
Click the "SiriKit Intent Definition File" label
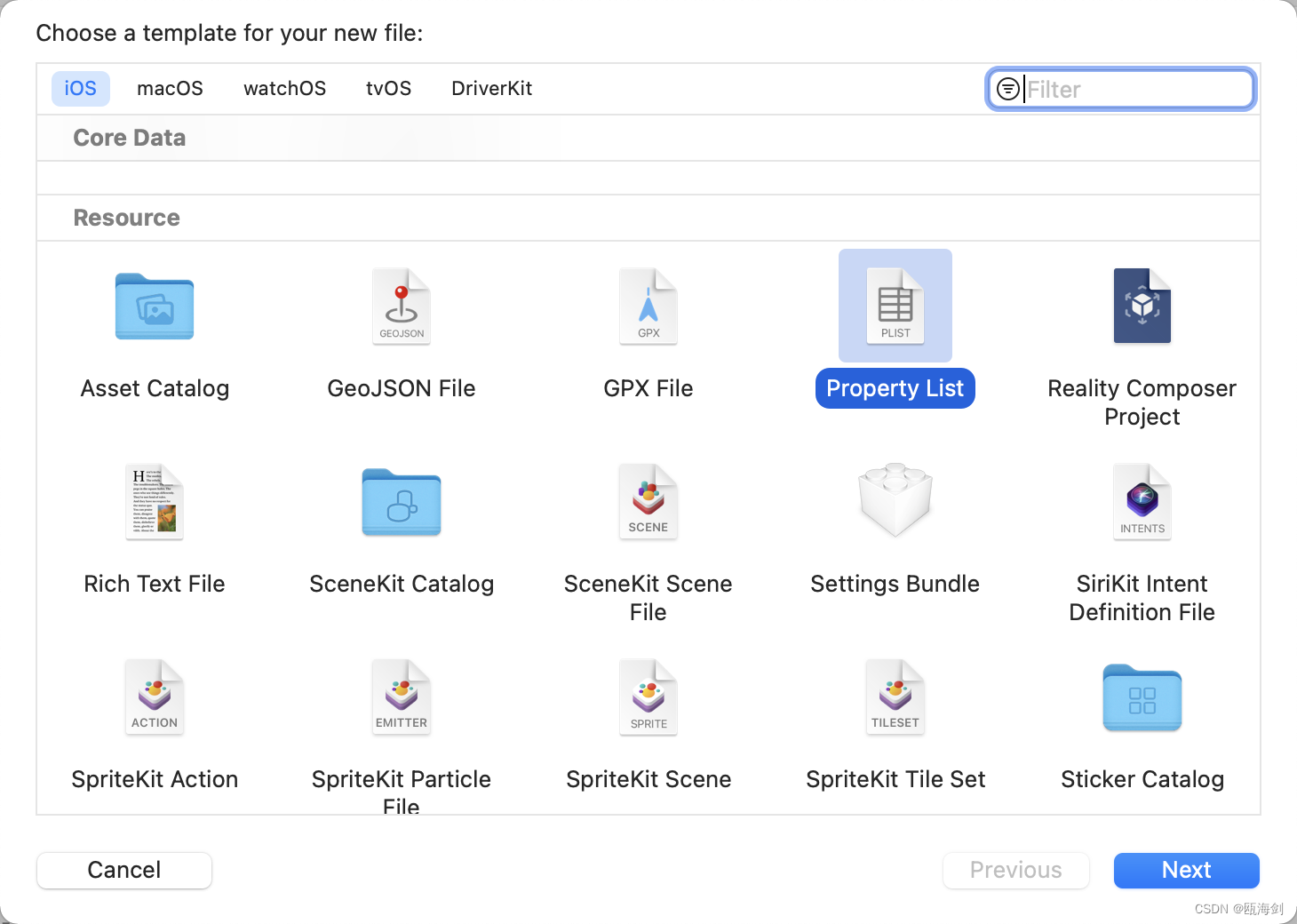click(1142, 598)
